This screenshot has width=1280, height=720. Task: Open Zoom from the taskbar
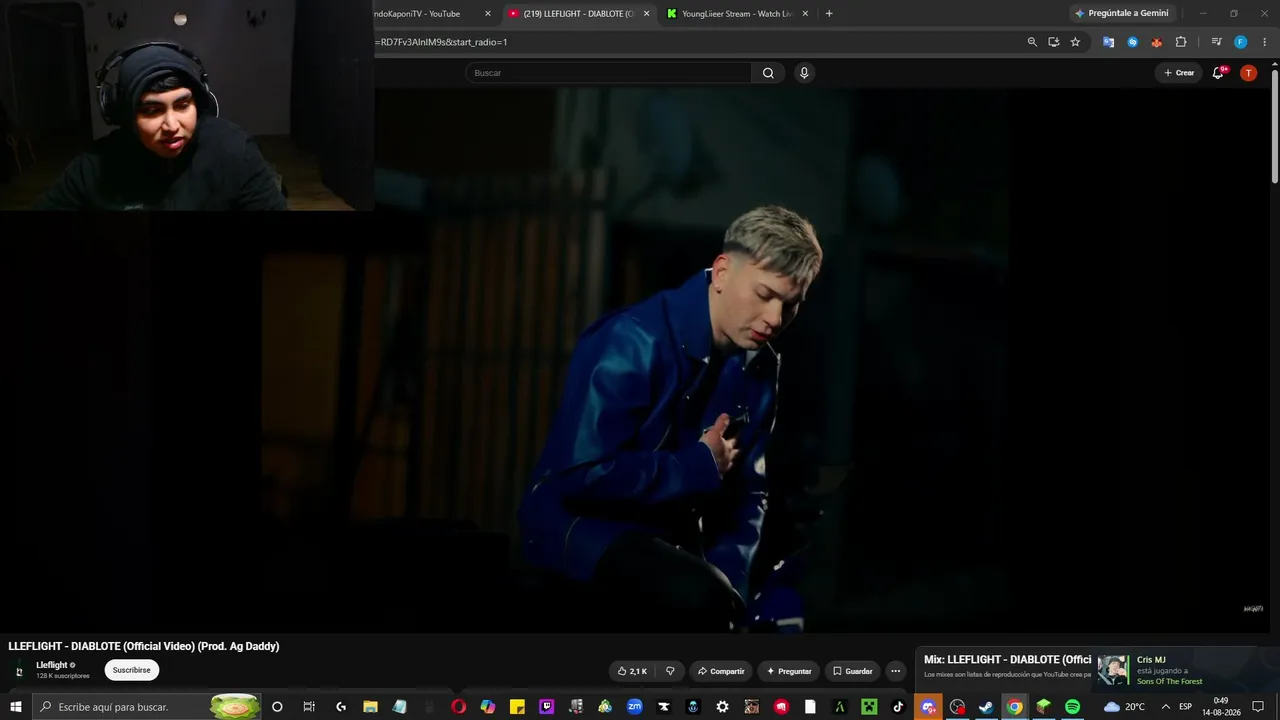(634, 707)
